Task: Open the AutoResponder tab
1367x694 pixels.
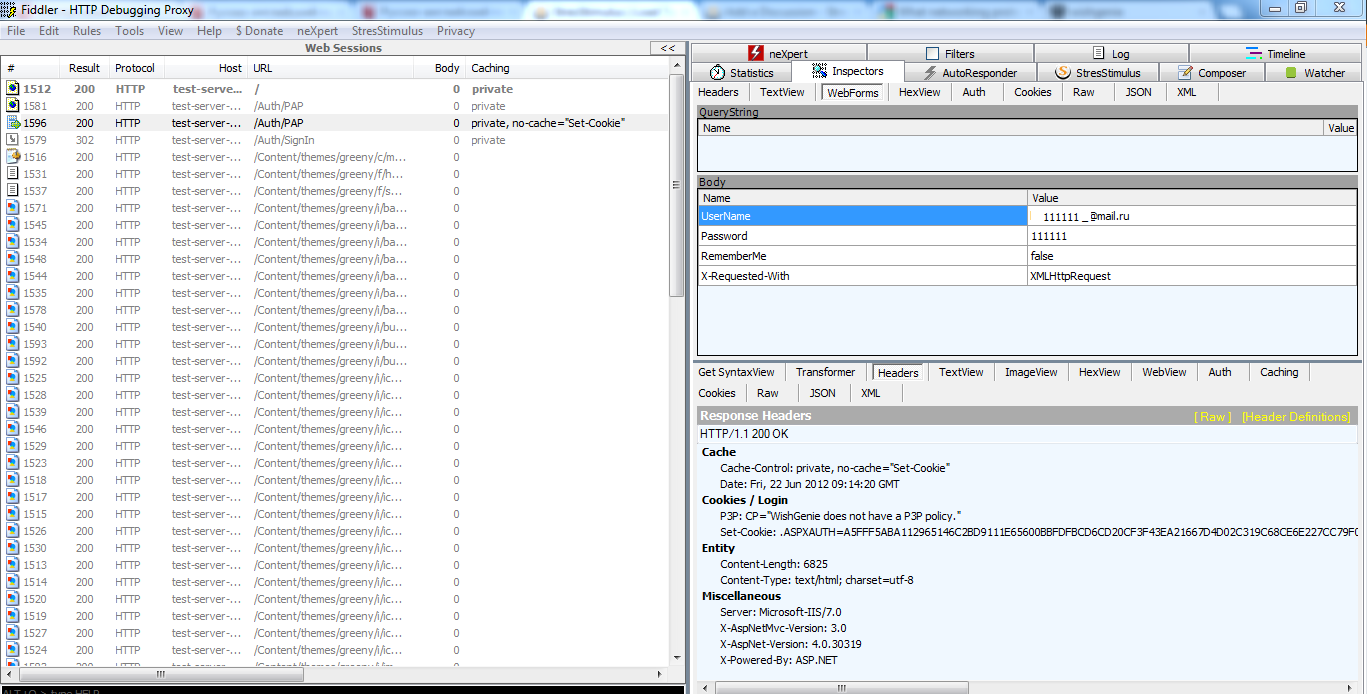Action: pyautogui.click(x=969, y=73)
